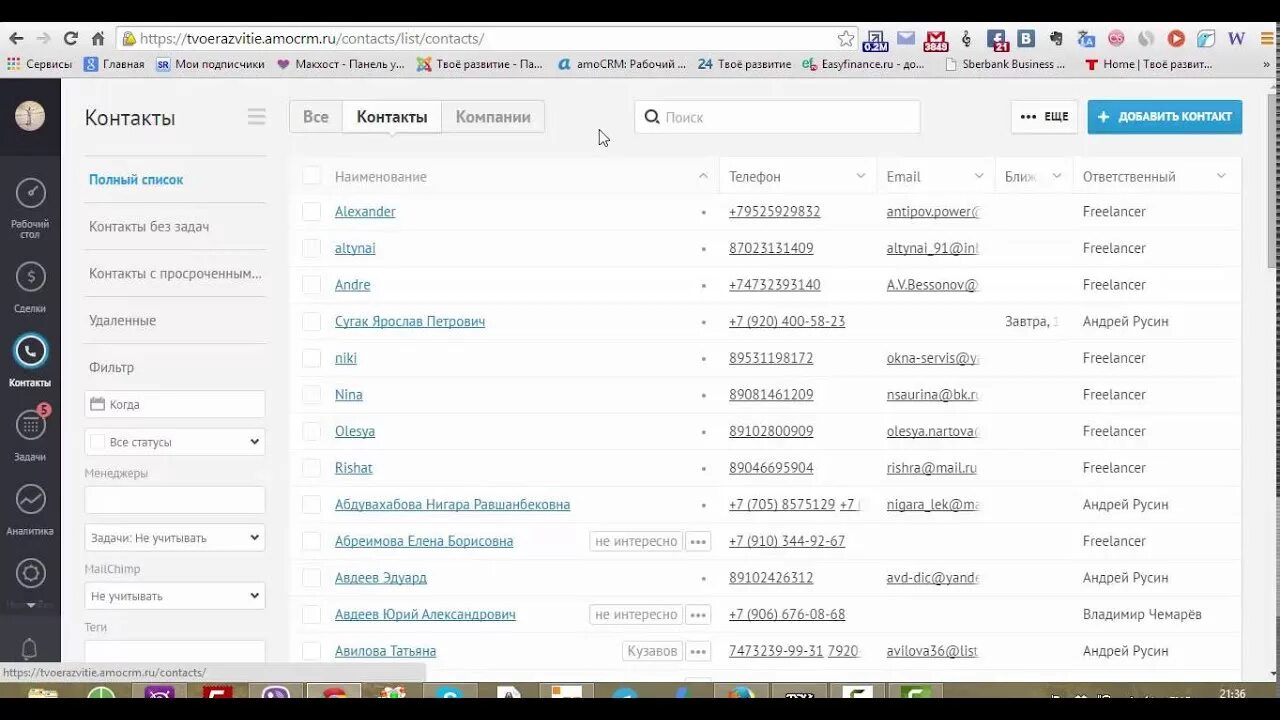Image resolution: width=1280 pixels, height=720 pixels.
Task: Switch to the Контакты tab
Action: click(x=392, y=117)
